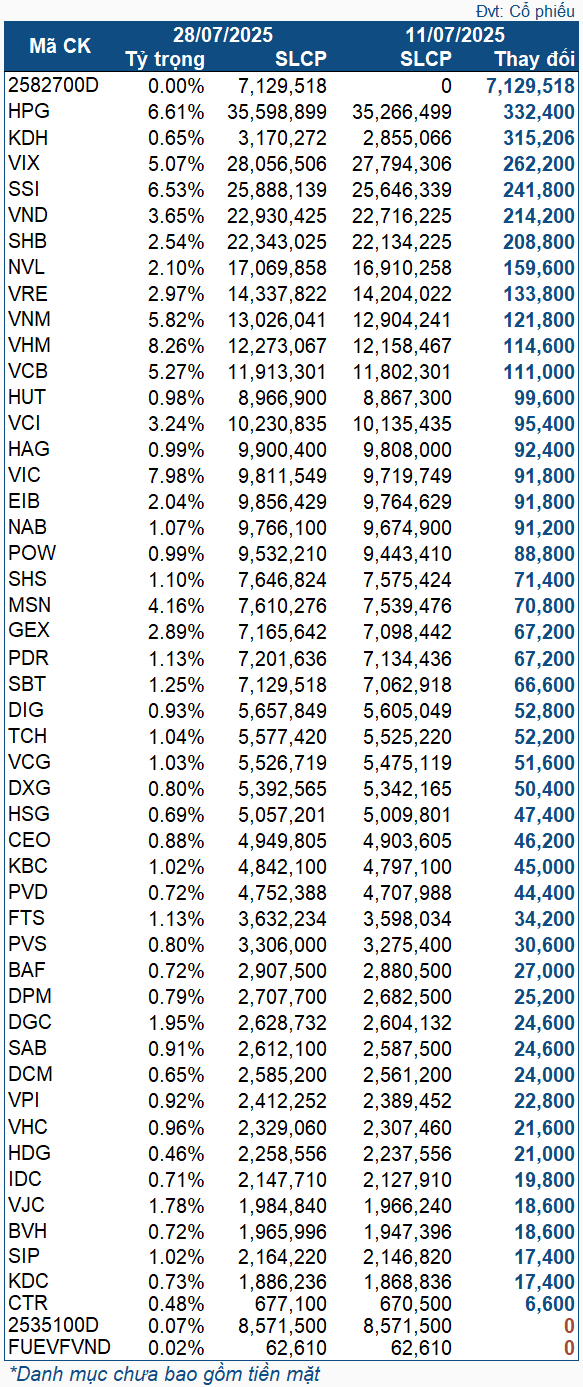
Task: Select the 28/07/2025 date header
Action: click(222, 35)
